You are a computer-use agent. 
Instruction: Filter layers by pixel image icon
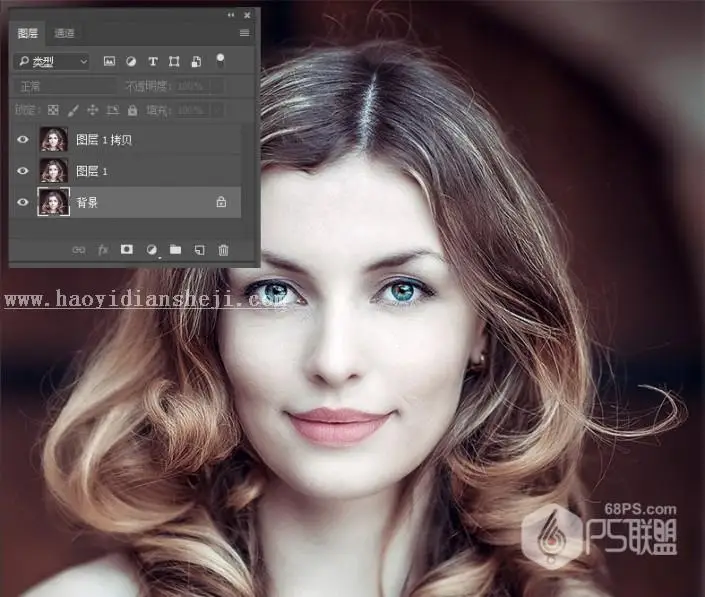click(109, 62)
